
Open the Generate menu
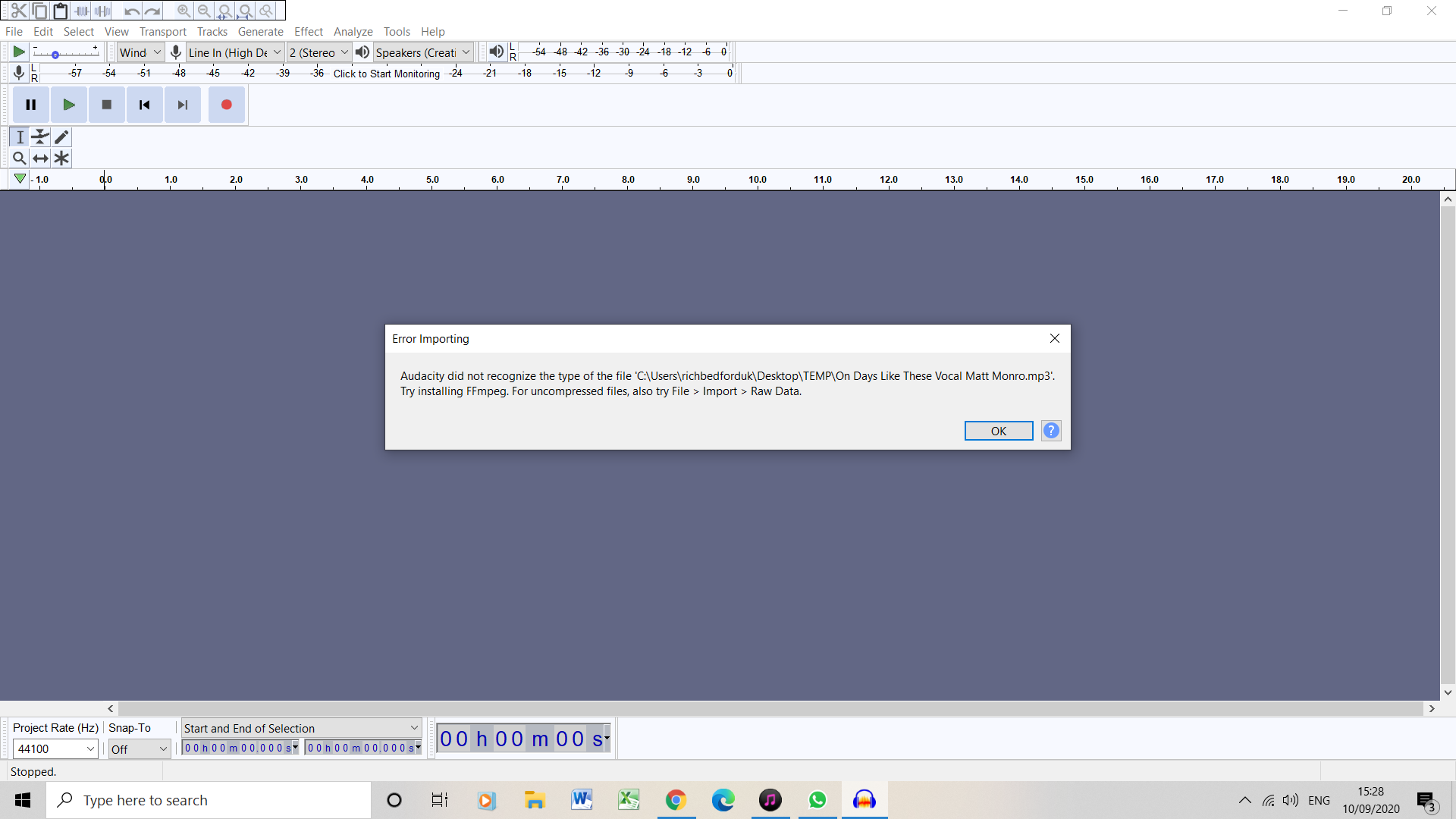click(x=260, y=31)
